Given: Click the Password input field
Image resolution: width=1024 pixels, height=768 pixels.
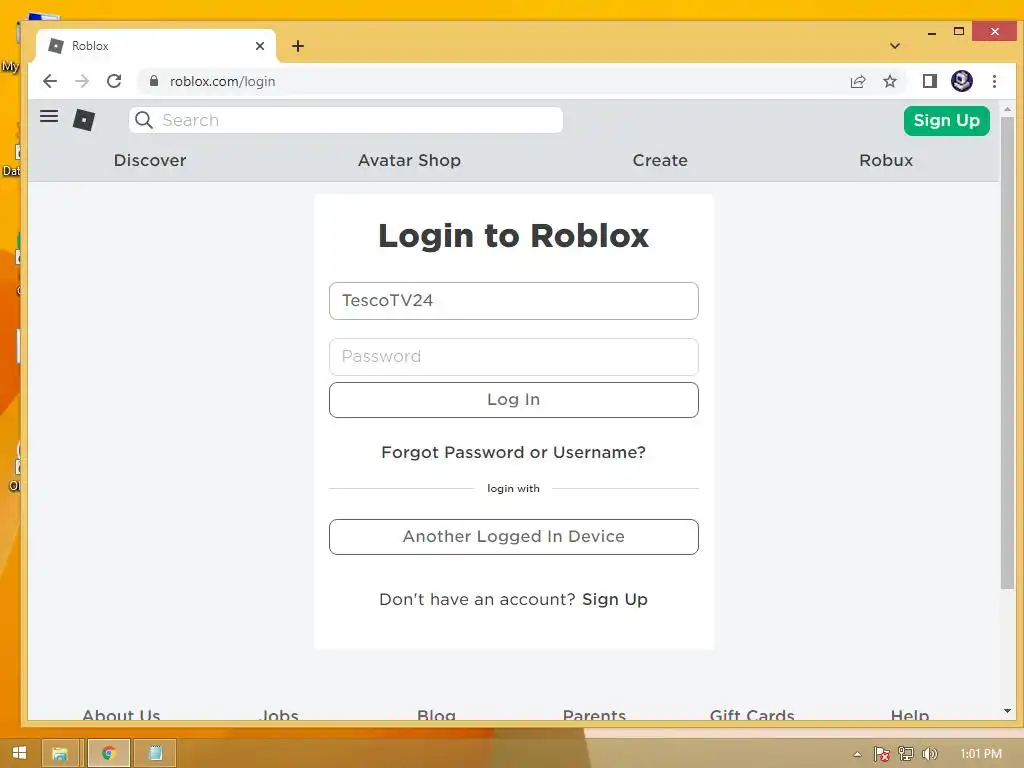Looking at the screenshot, I should [514, 357].
